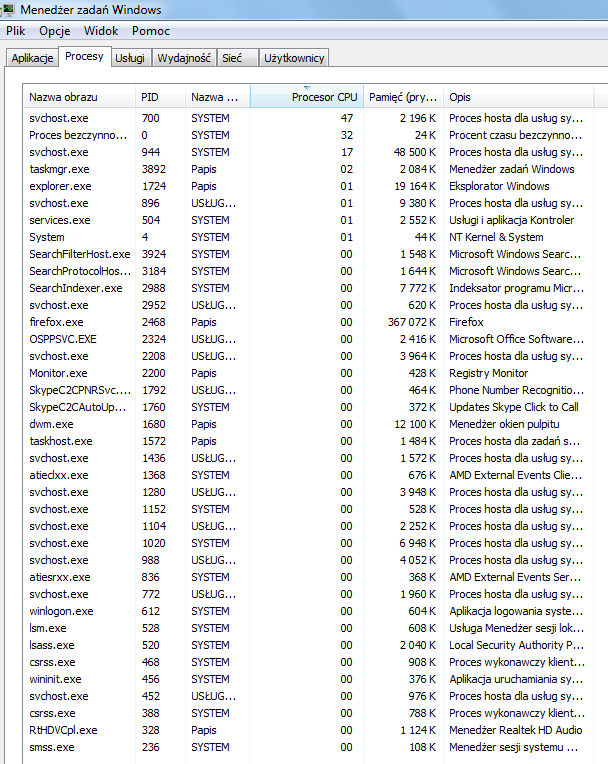The width and height of the screenshot is (608, 764).
Task: Select svchost.exe with PID 2208
Action: click(x=308, y=356)
